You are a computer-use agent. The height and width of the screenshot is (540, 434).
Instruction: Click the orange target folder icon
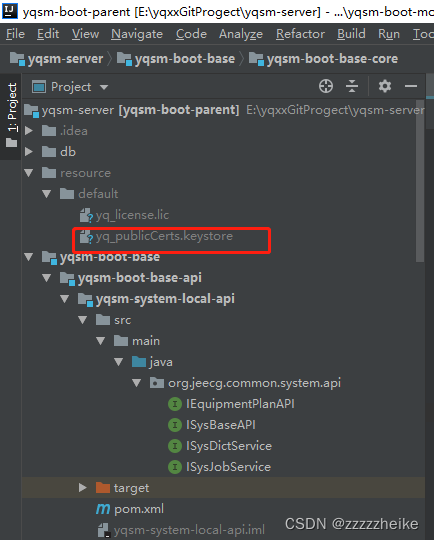103,488
